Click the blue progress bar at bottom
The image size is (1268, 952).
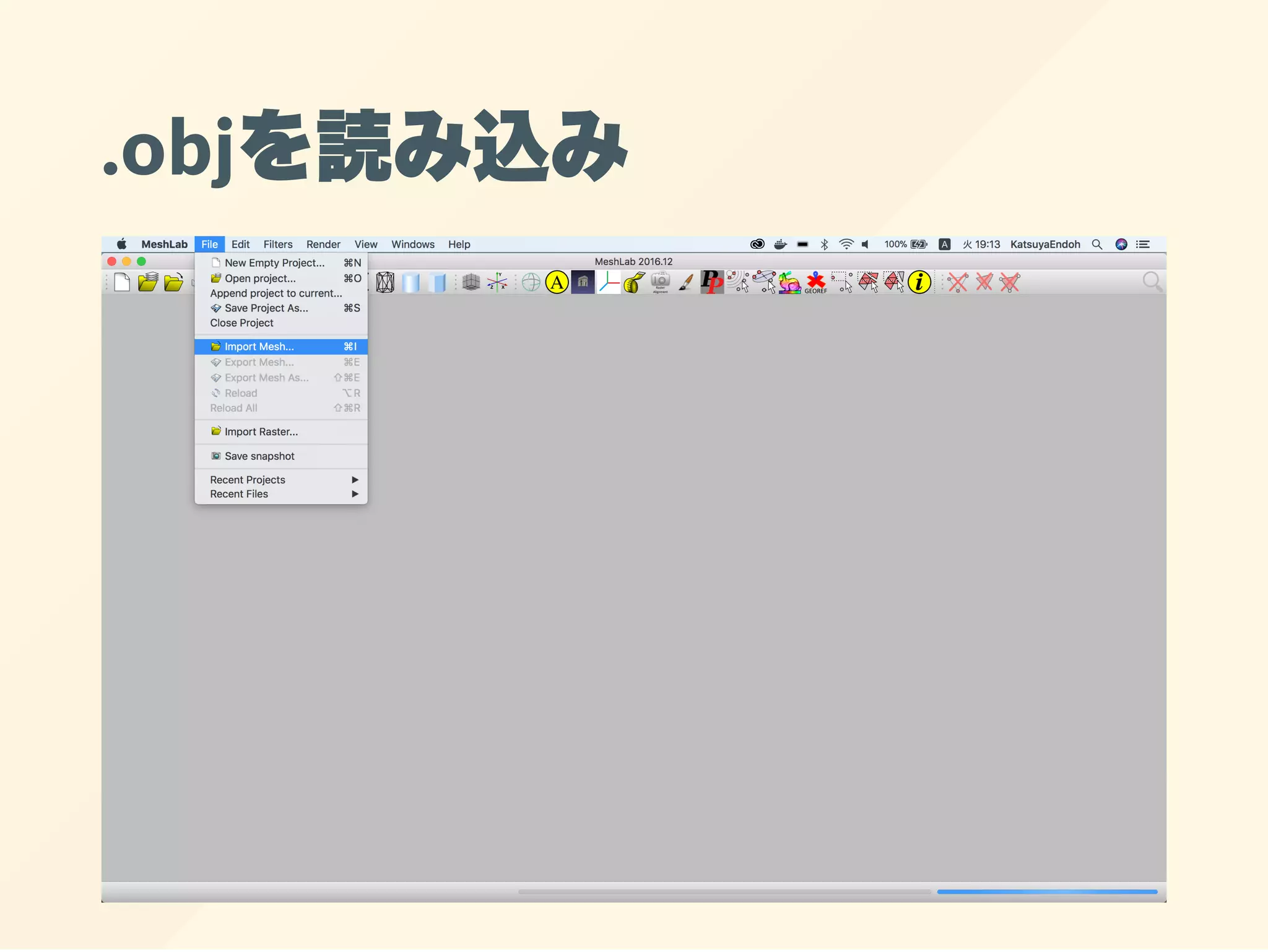click(1047, 892)
